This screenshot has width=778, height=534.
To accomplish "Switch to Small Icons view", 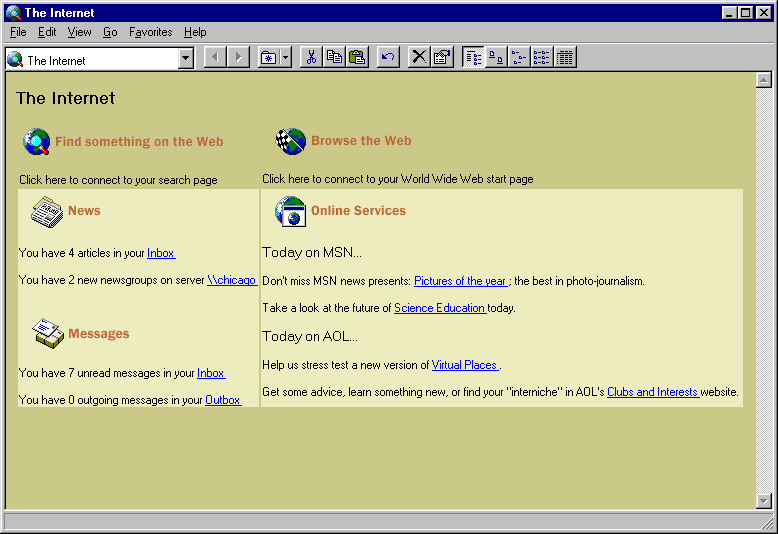I will click(519, 58).
